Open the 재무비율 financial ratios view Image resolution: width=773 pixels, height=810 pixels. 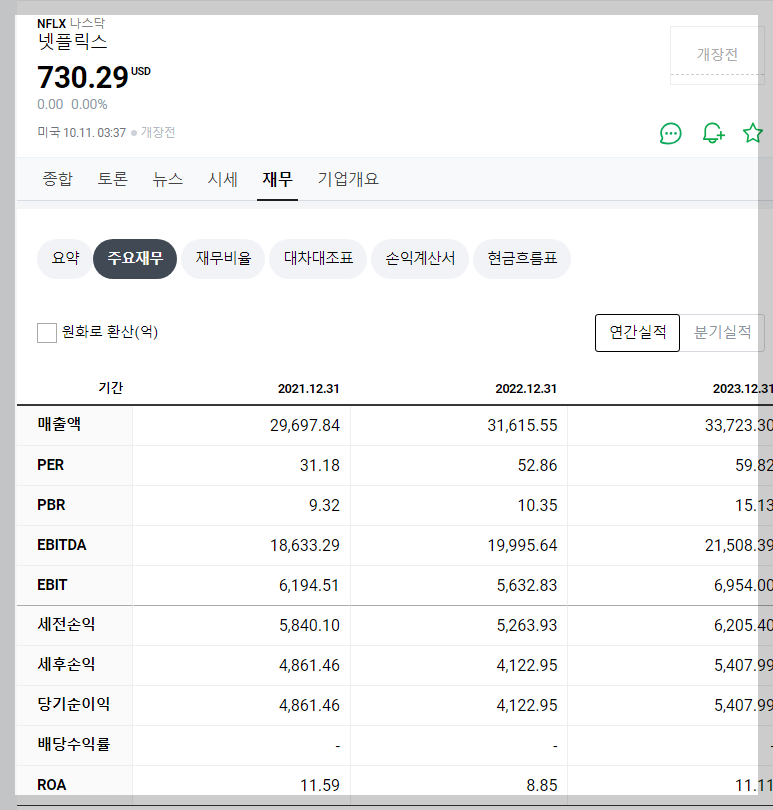click(x=222, y=258)
